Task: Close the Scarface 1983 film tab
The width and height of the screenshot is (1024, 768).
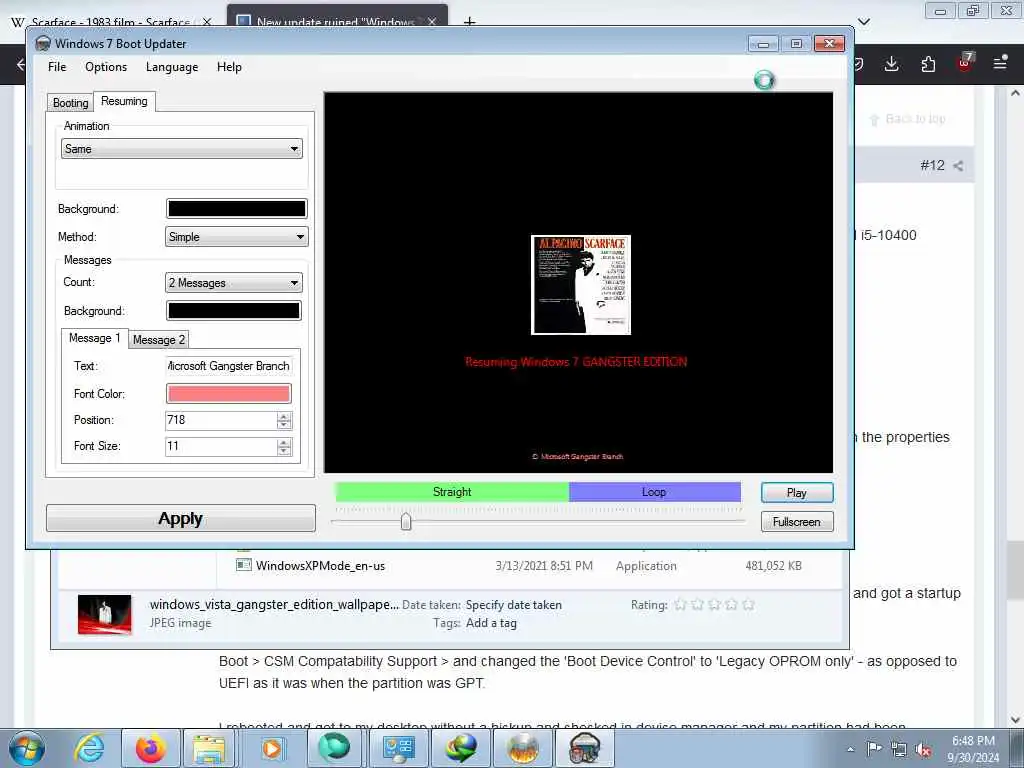Action: (x=206, y=22)
